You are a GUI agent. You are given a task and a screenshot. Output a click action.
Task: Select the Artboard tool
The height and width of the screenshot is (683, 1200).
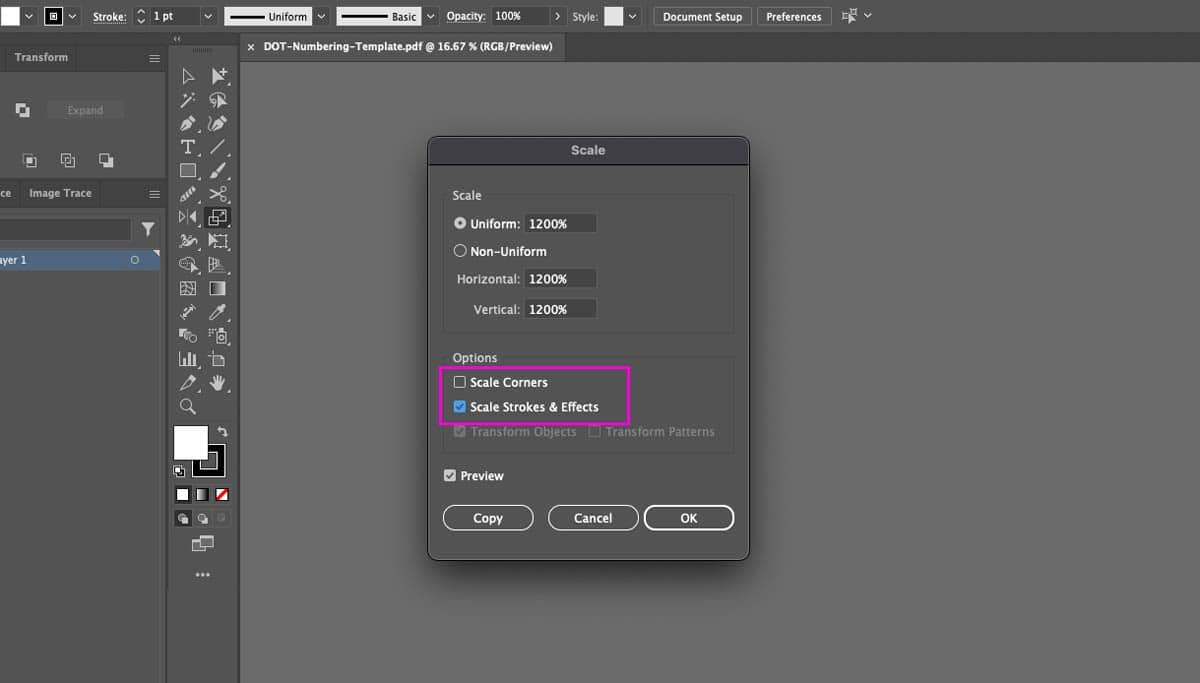tap(218, 359)
